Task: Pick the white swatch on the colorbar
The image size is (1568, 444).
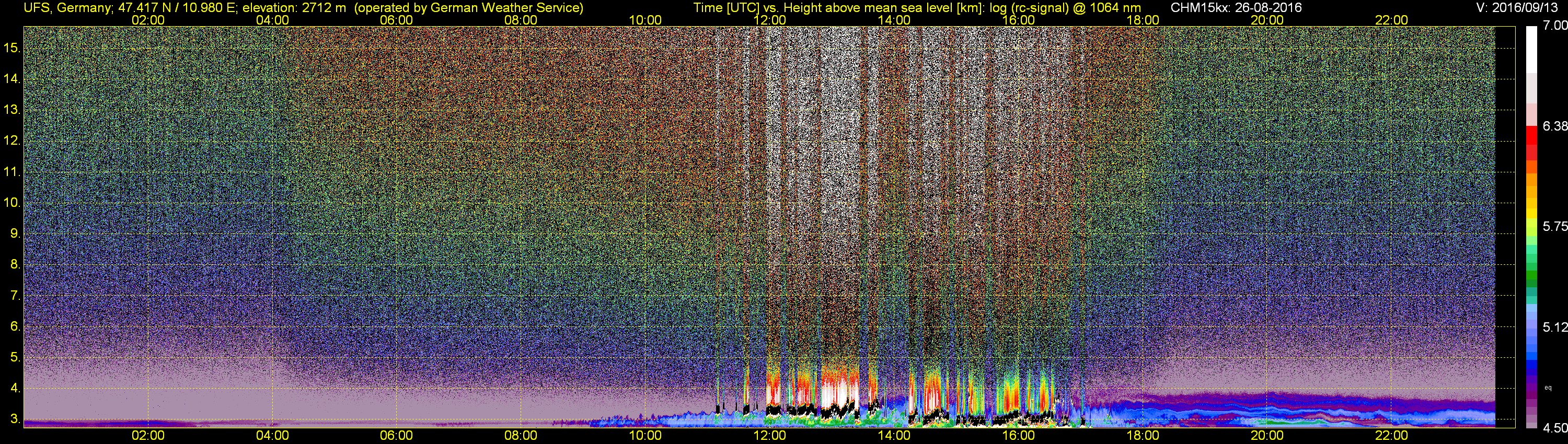Action: (1531, 49)
